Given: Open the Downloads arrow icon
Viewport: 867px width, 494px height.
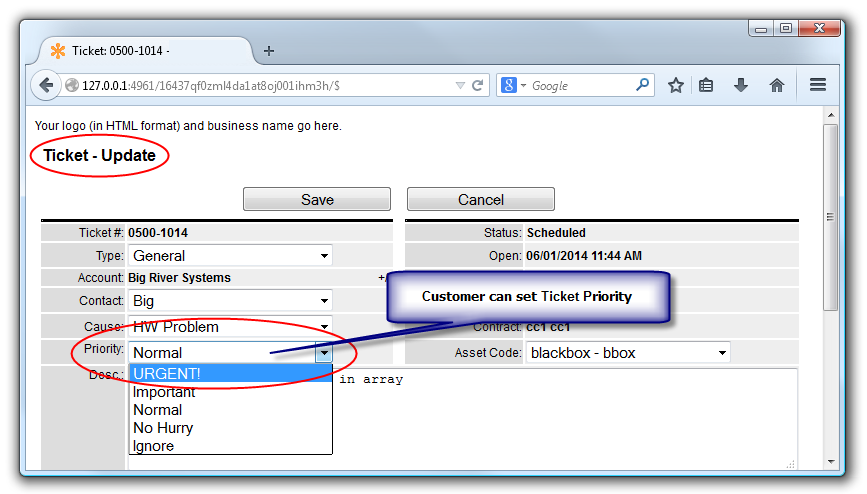Looking at the screenshot, I should 741,86.
